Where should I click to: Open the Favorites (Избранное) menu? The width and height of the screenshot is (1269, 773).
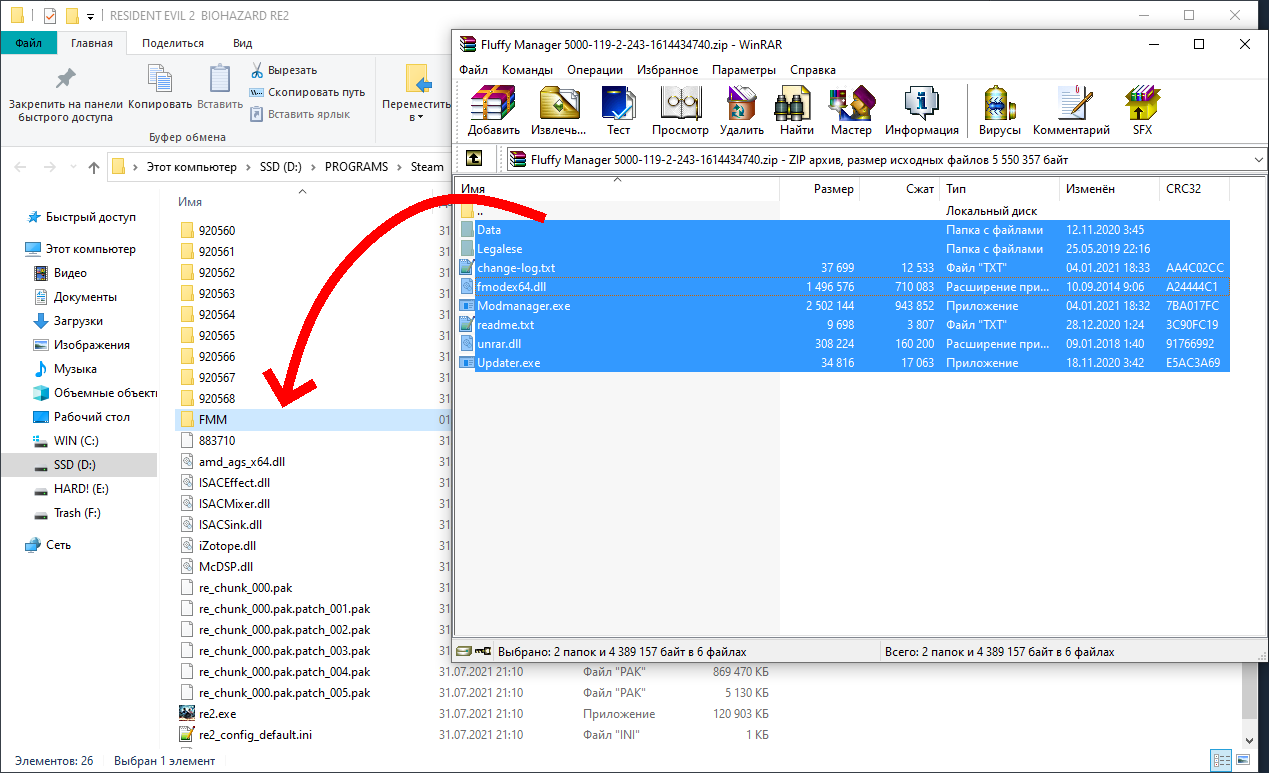click(667, 70)
